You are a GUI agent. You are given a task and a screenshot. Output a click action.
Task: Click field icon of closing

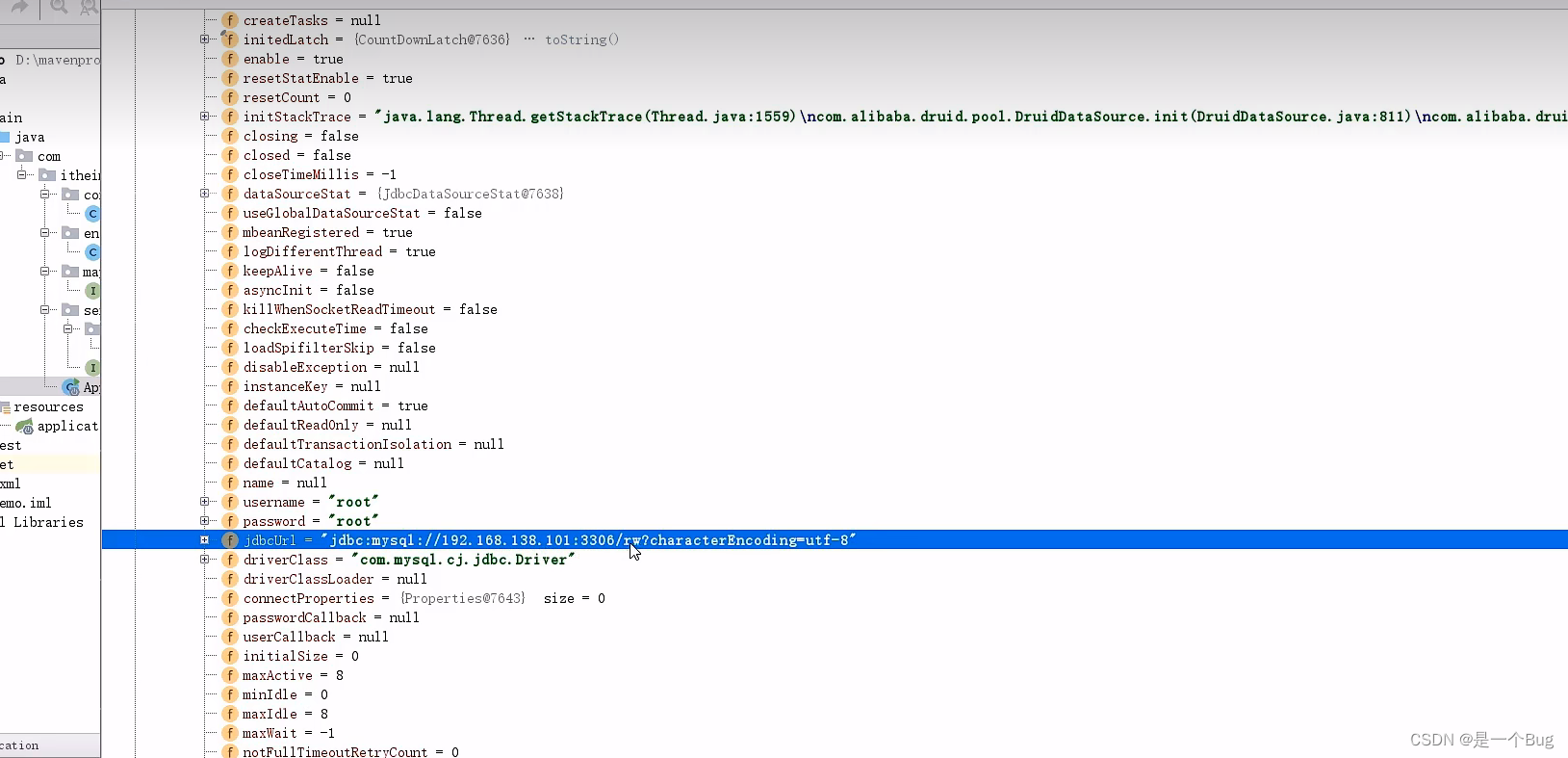(x=230, y=136)
